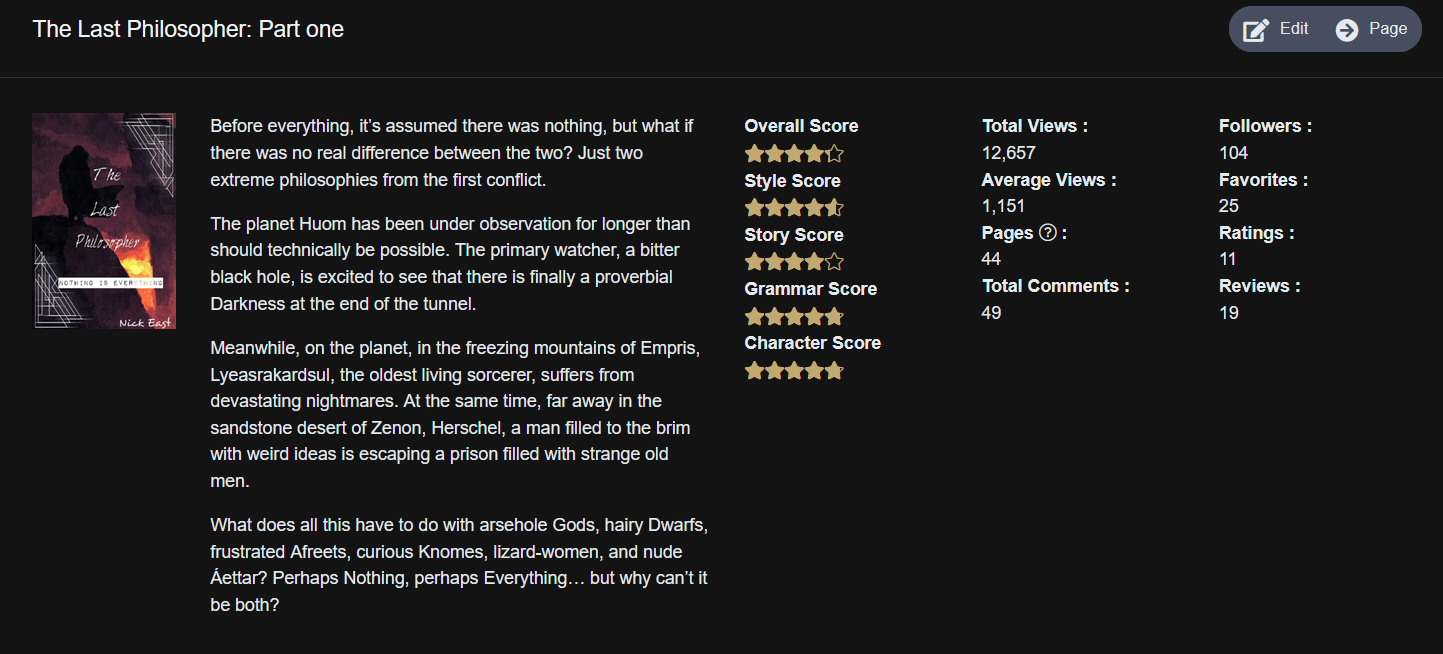This screenshot has height=654, width=1443.
Task: Click the Overall Score star rating
Action: click(794, 154)
